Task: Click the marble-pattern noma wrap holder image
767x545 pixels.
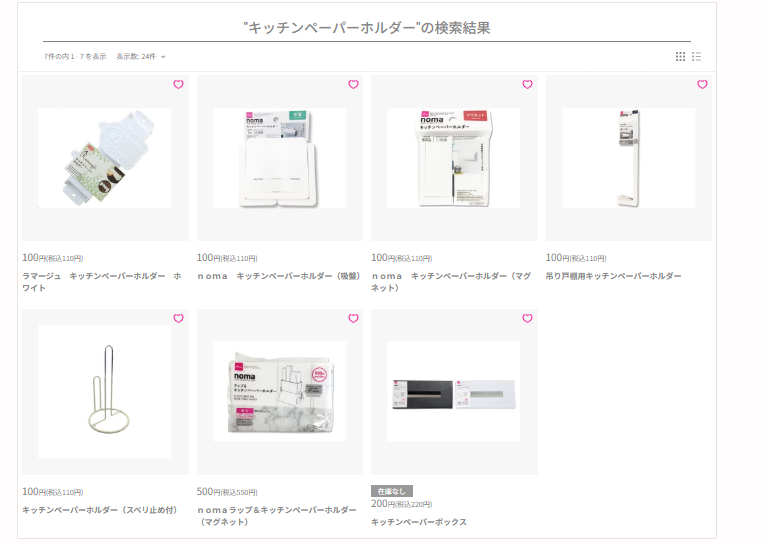Action: (x=280, y=391)
